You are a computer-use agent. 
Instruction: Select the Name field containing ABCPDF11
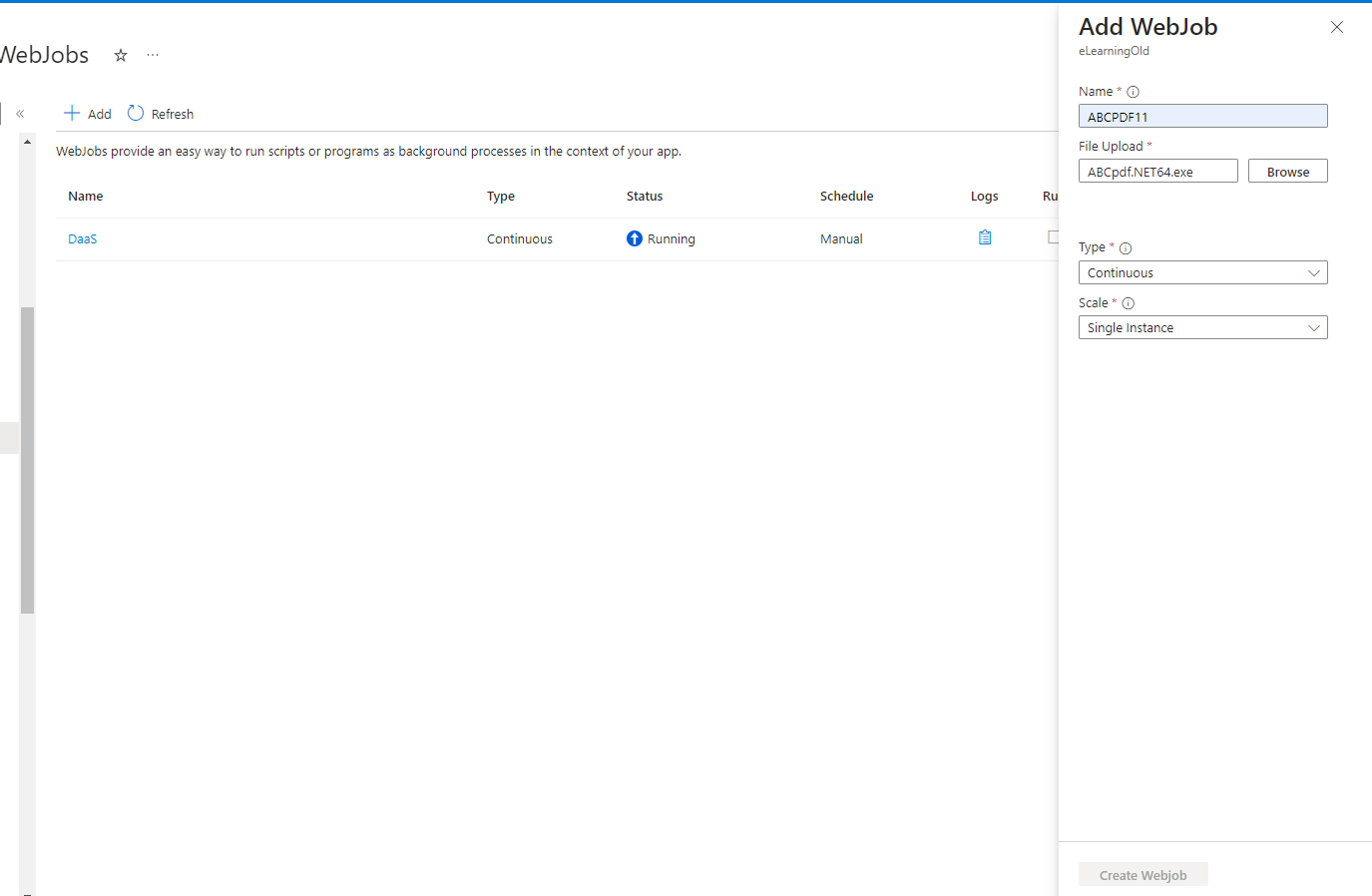click(x=1202, y=116)
